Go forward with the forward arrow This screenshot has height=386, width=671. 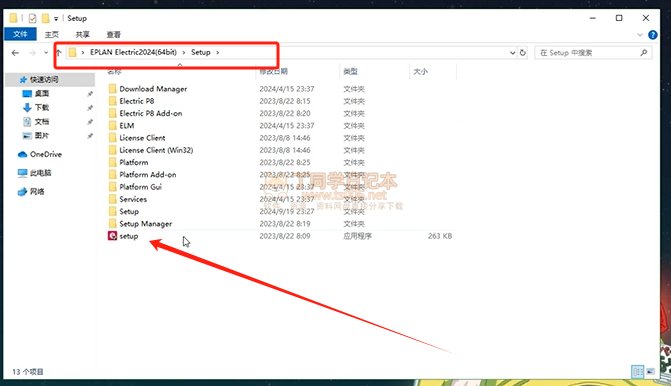coord(32,53)
